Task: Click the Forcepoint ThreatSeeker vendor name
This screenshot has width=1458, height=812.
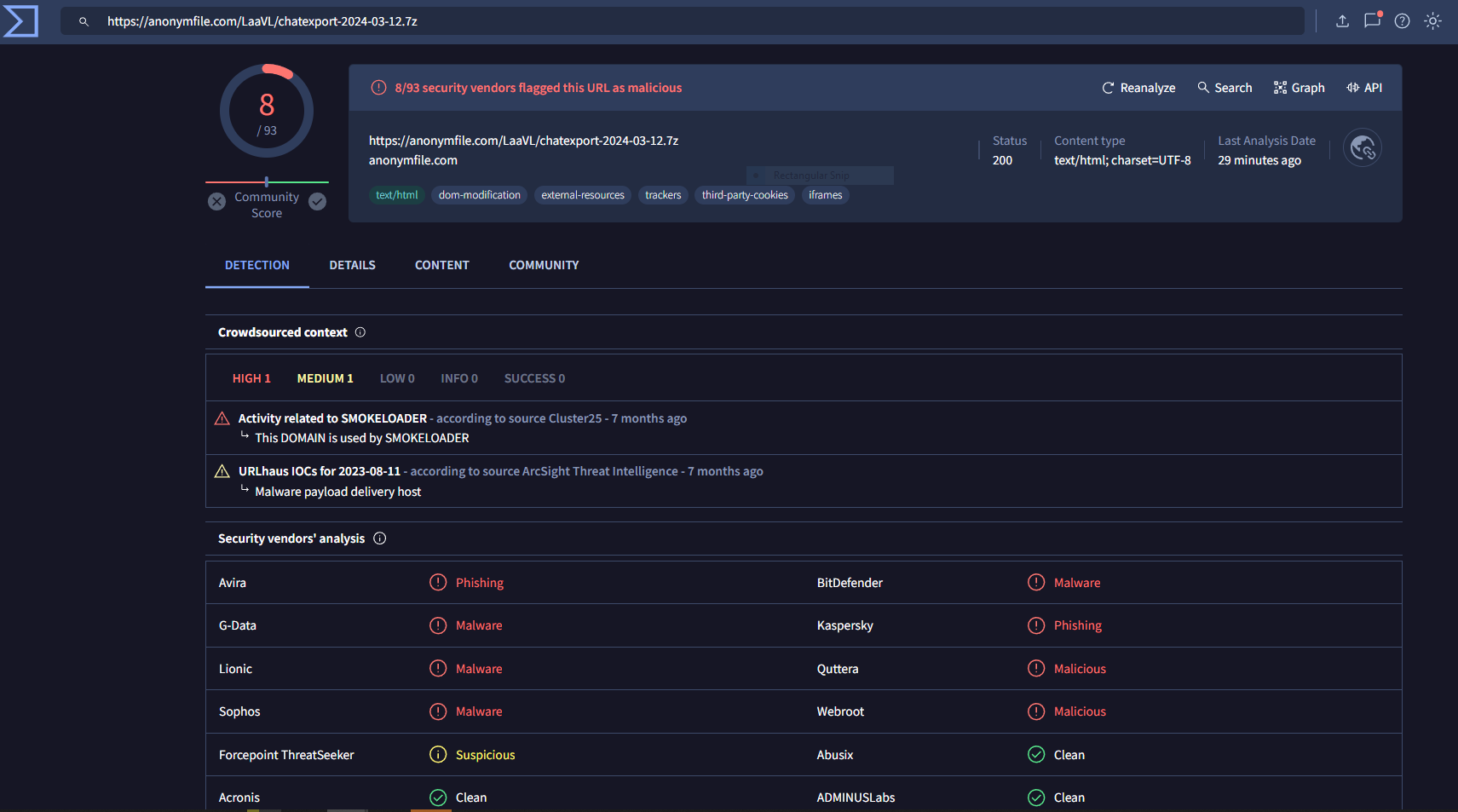Action: [x=286, y=755]
